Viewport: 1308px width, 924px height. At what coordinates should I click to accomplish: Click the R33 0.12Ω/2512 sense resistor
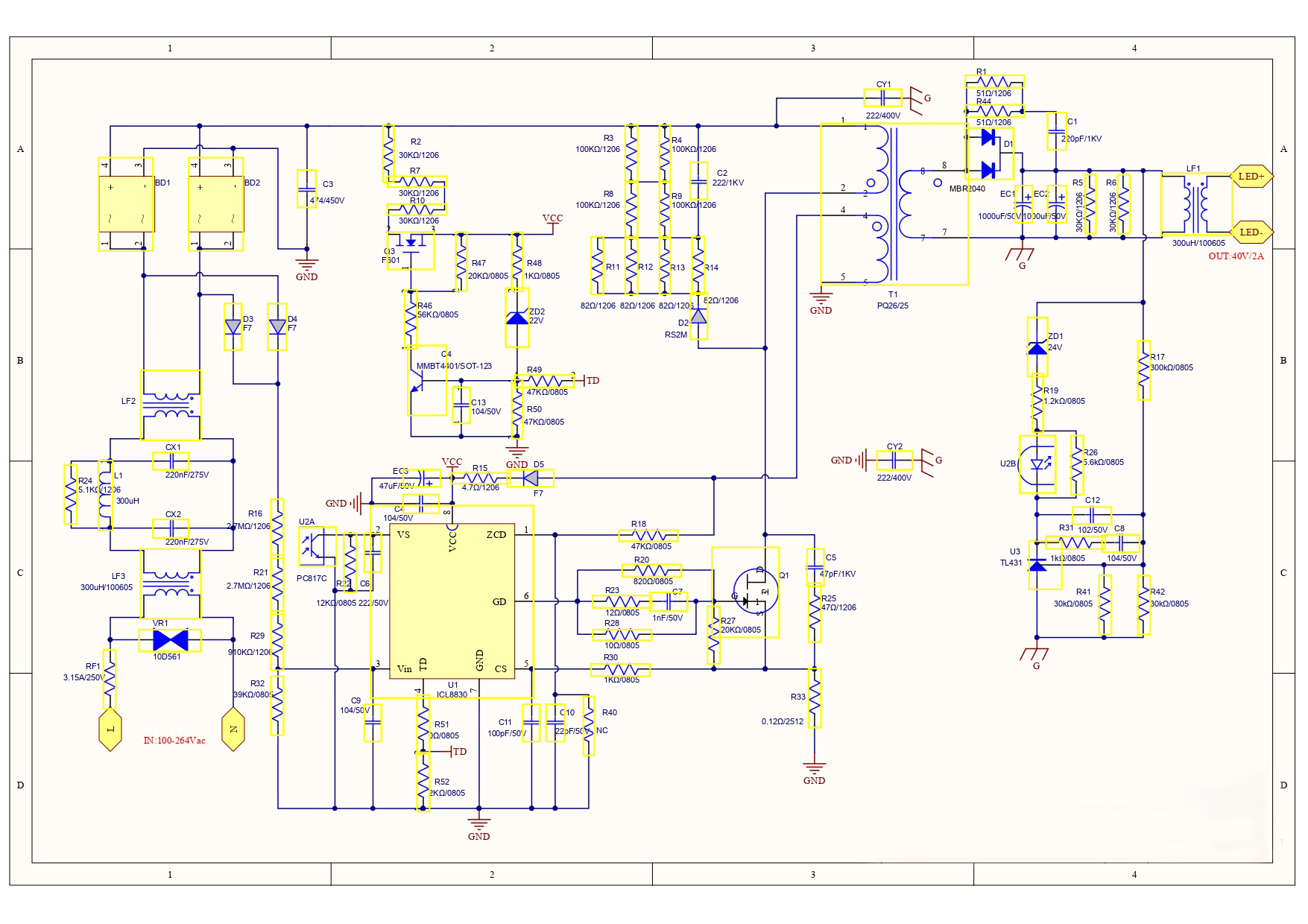tap(815, 697)
